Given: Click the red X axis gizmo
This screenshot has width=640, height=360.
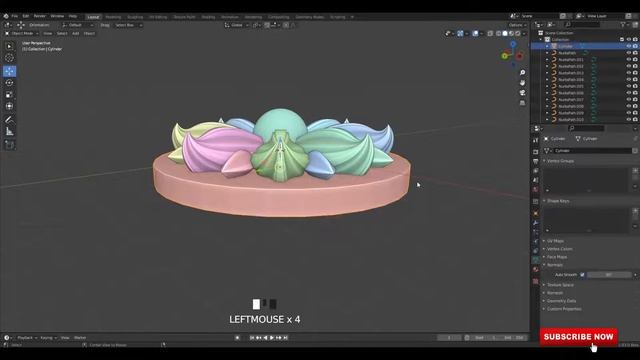Looking at the screenshot, I should [x=520, y=56].
